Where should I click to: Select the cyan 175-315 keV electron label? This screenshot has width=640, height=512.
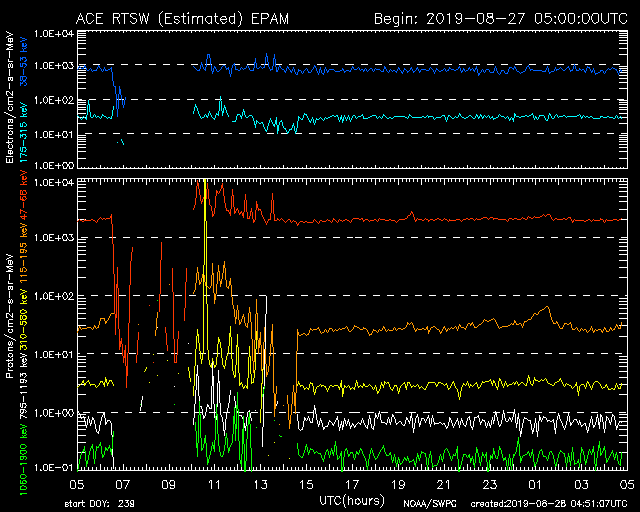click(x=23, y=116)
